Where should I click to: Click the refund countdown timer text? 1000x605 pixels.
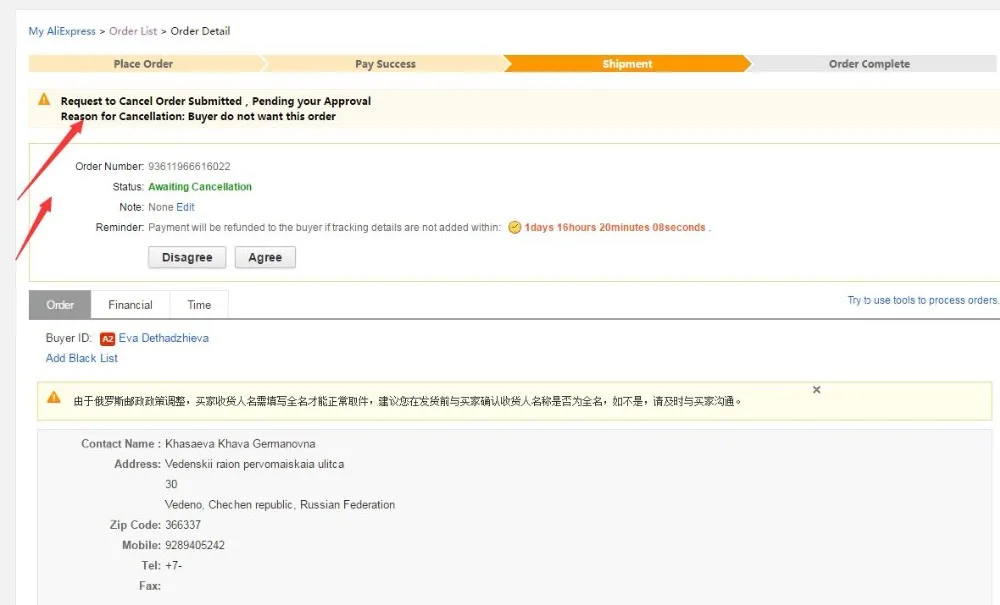pos(615,228)
